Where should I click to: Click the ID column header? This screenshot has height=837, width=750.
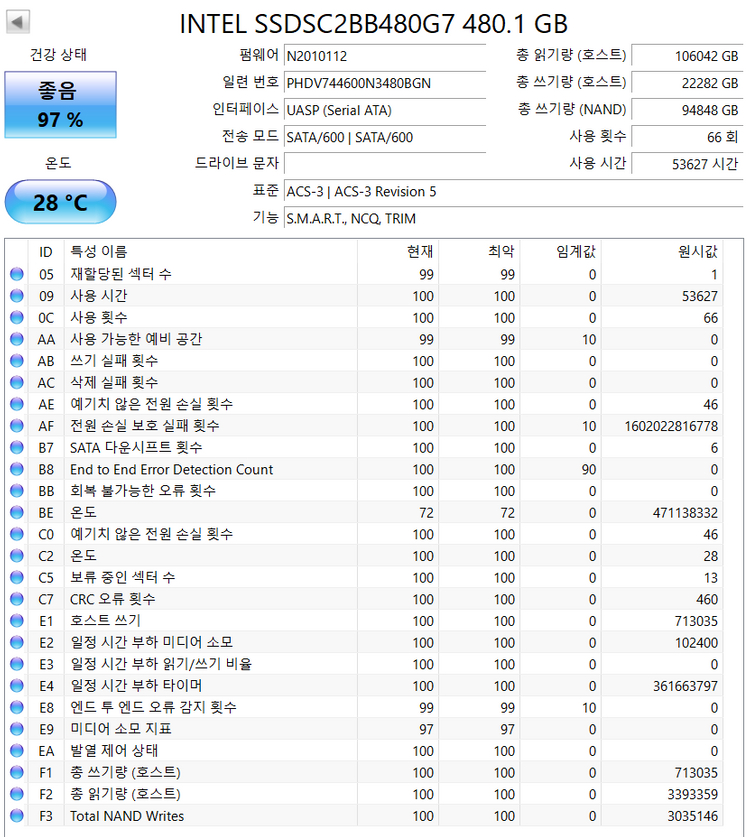[46, 252]
